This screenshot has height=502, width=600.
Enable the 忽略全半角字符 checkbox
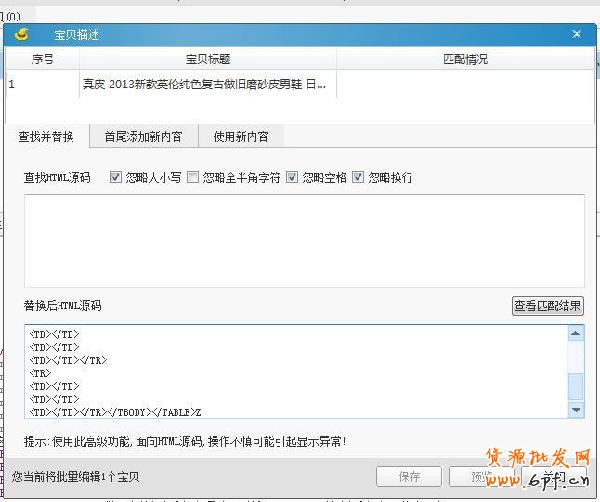click(x=193, y=178)
